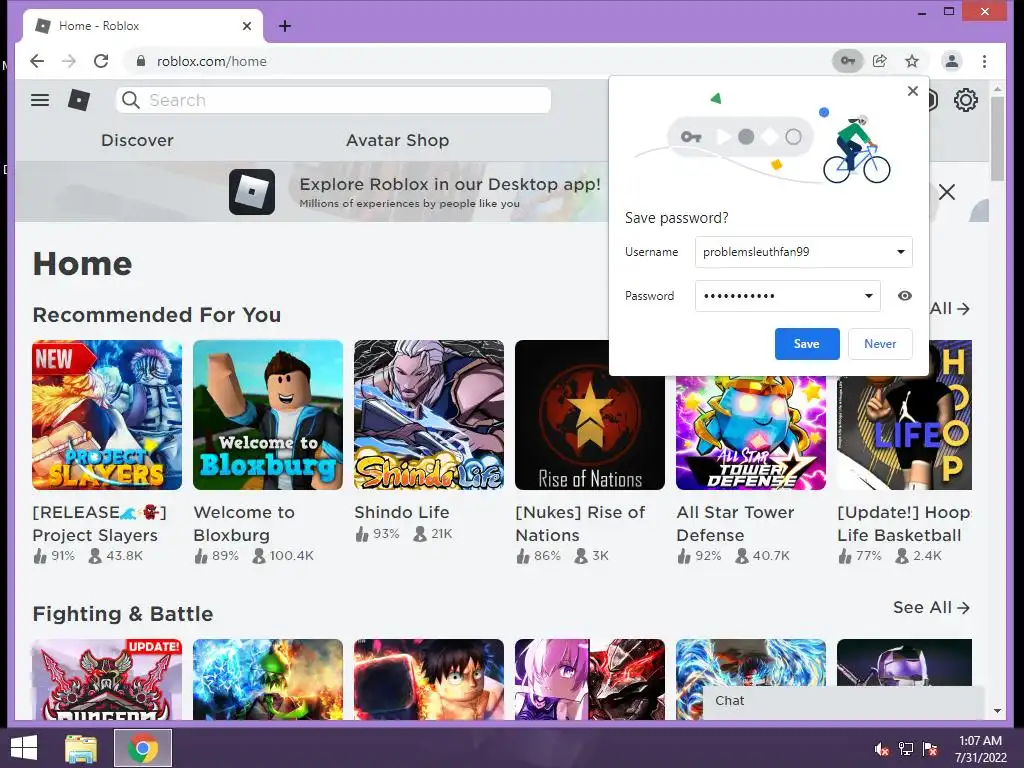The height and width of the screenshot is (768, 1024).
Task: Click the Recommended For You heading
Action: tap(157, 315)
